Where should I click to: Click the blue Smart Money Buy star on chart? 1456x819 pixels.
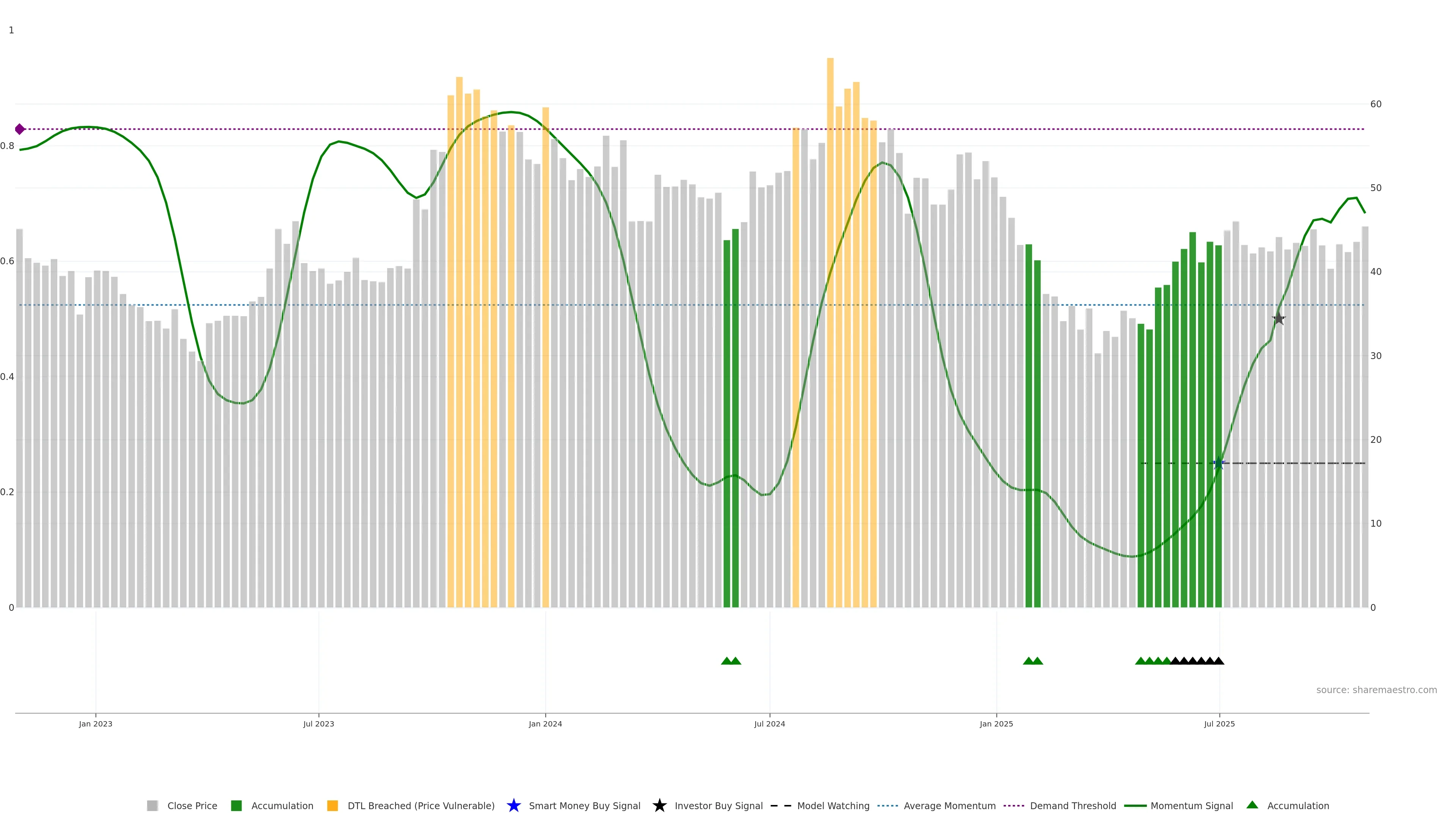point(1219,463)
